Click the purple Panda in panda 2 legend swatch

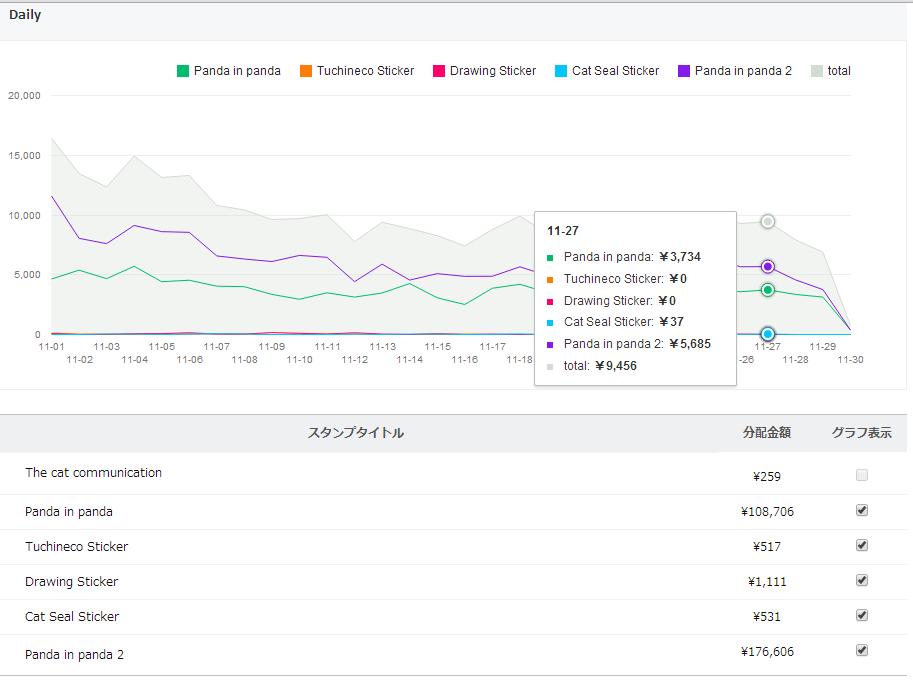[x=684, y=71]
